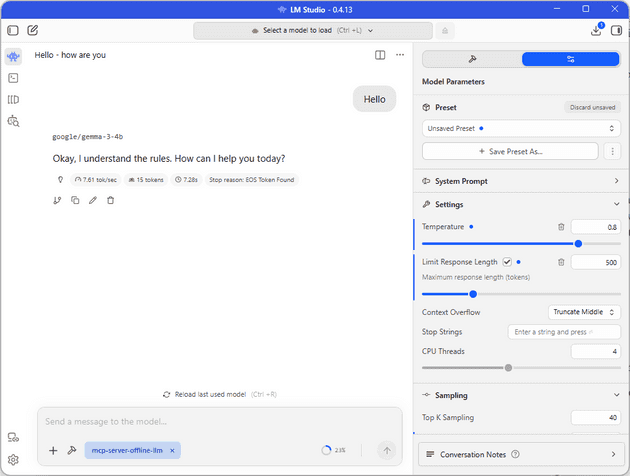The image size is (630, 476).
Task: Reset Limit Response Length with trash icon
Action: point(561,262)
